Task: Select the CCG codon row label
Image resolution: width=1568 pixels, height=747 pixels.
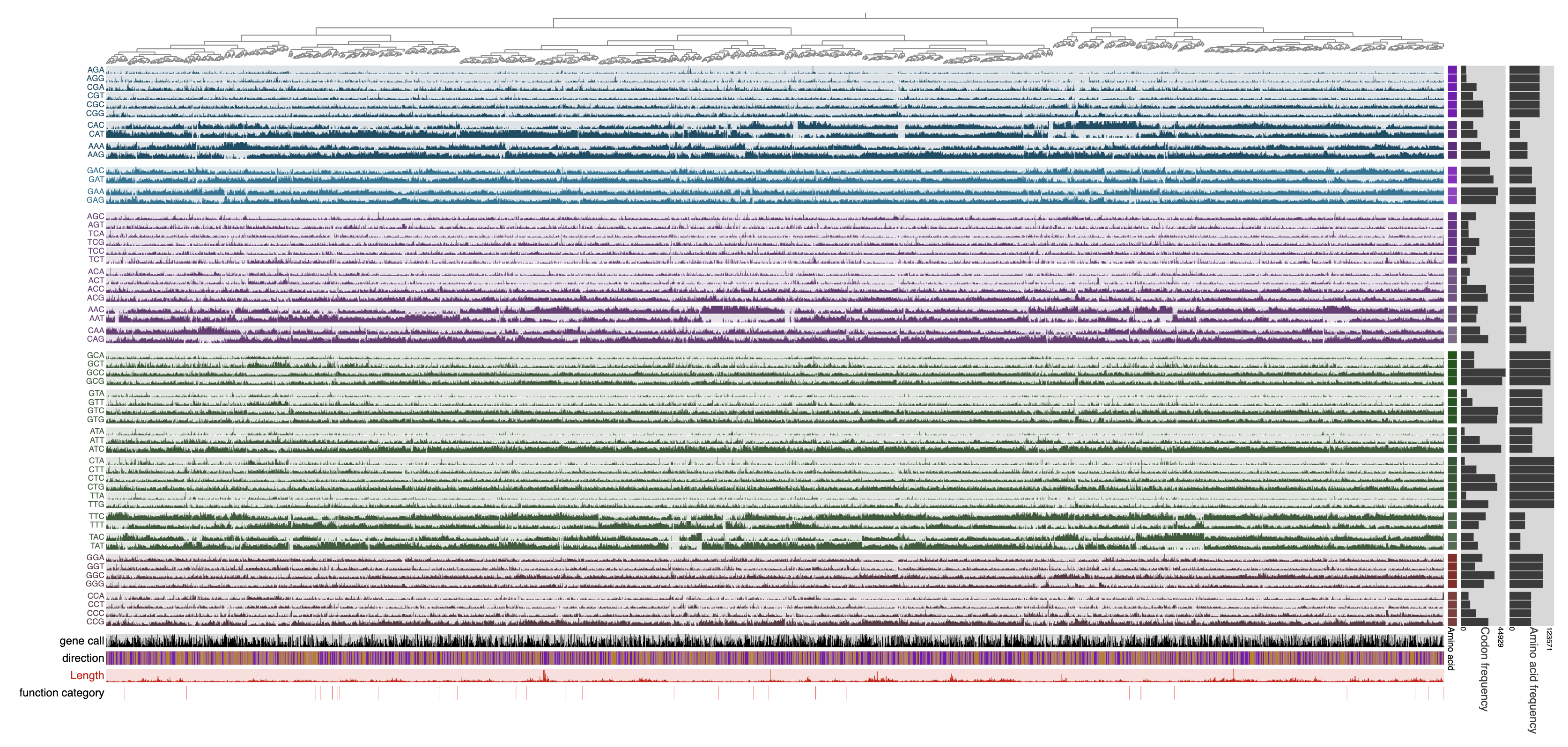Action: [x=95, y=622]
